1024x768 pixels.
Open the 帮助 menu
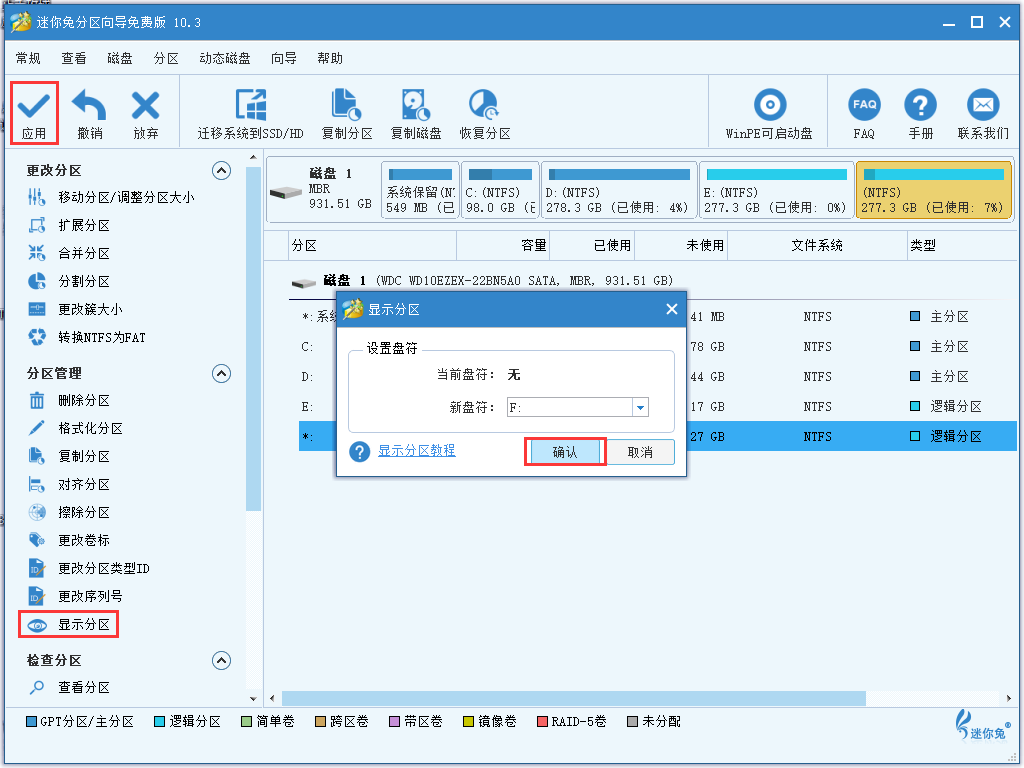click(x=330, y=59)
